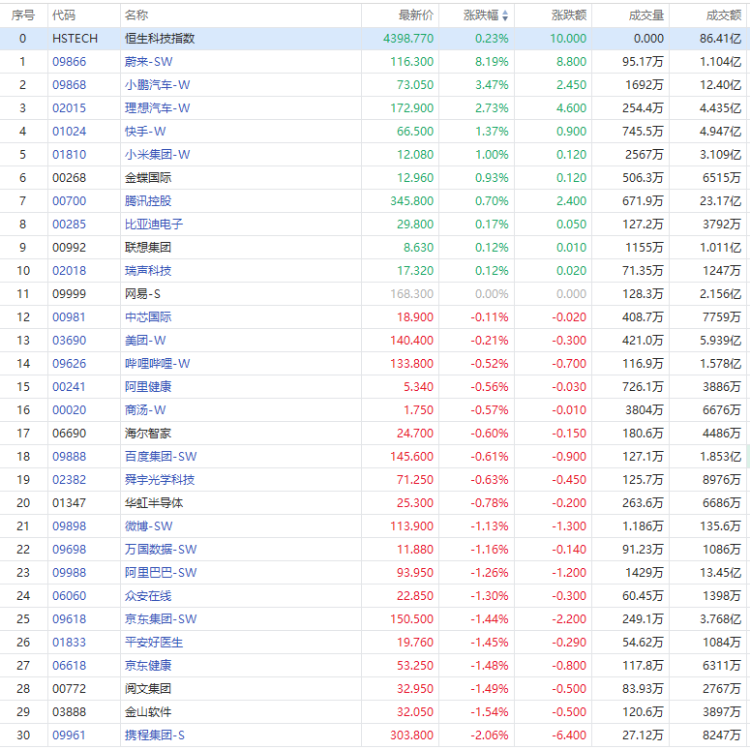Open the 美团-W stock link
This screenshot has width=750, height=750.
(145, 341)
